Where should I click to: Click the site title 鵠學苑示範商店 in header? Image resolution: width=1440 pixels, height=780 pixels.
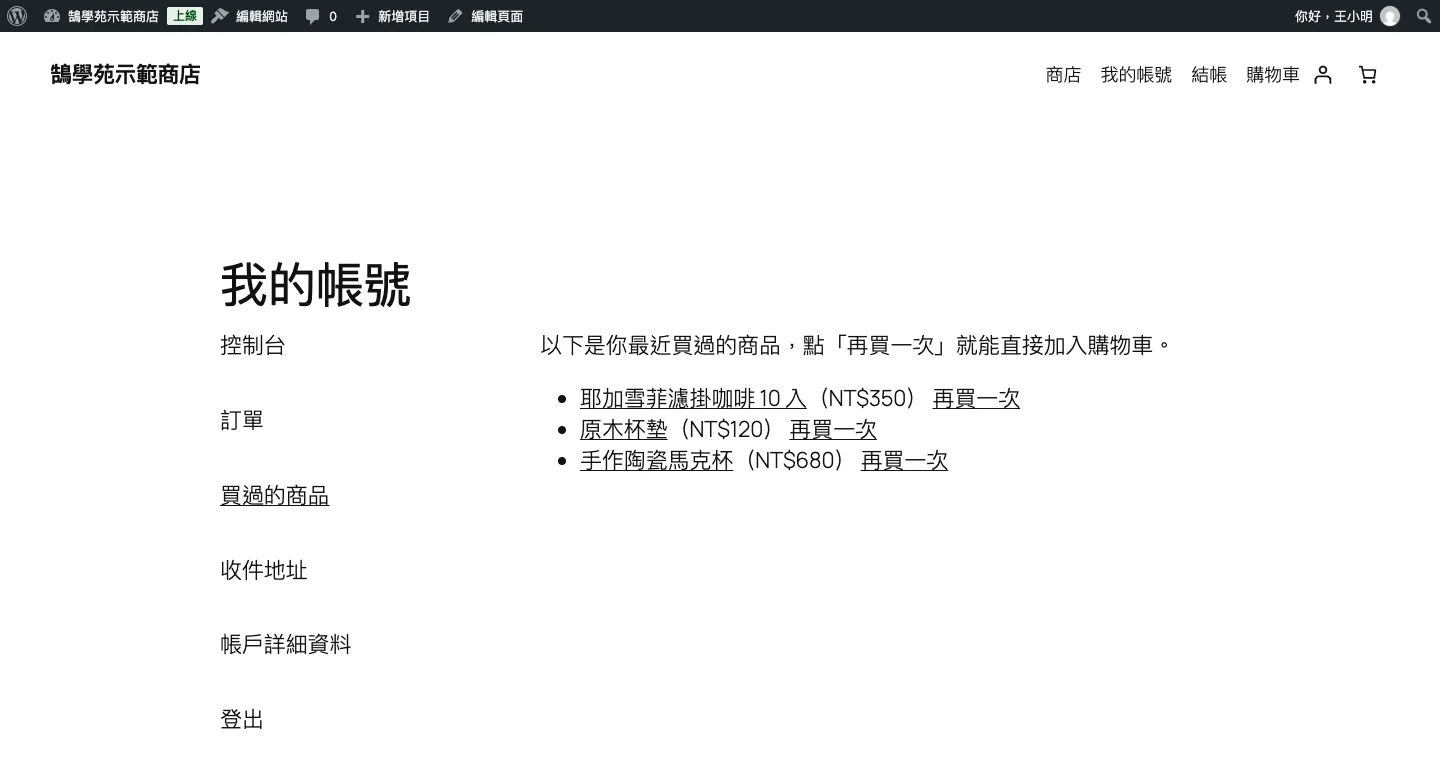click(x=125, y=75)
